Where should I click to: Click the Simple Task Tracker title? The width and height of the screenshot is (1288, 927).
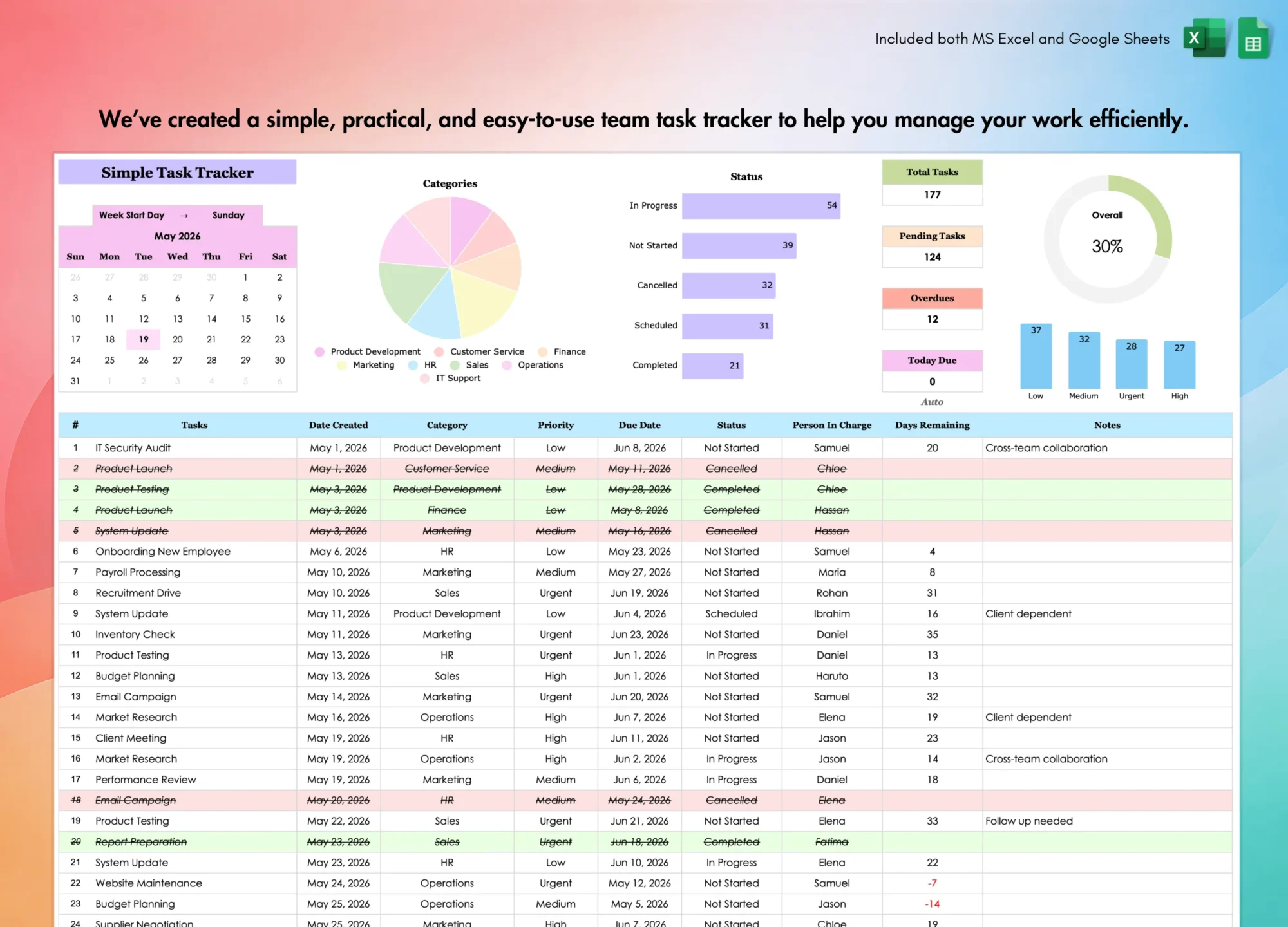click(177, 173)
